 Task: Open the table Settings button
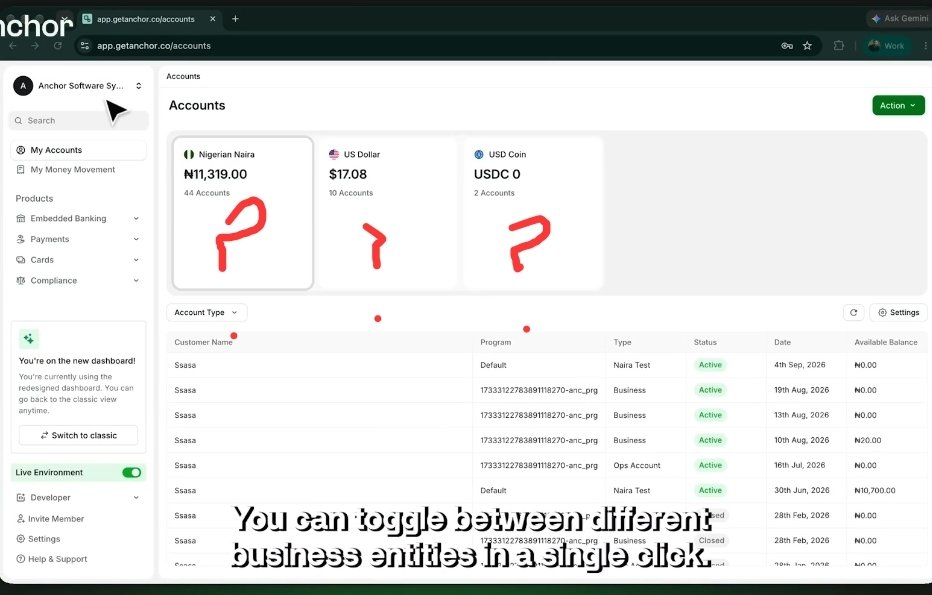898,313
